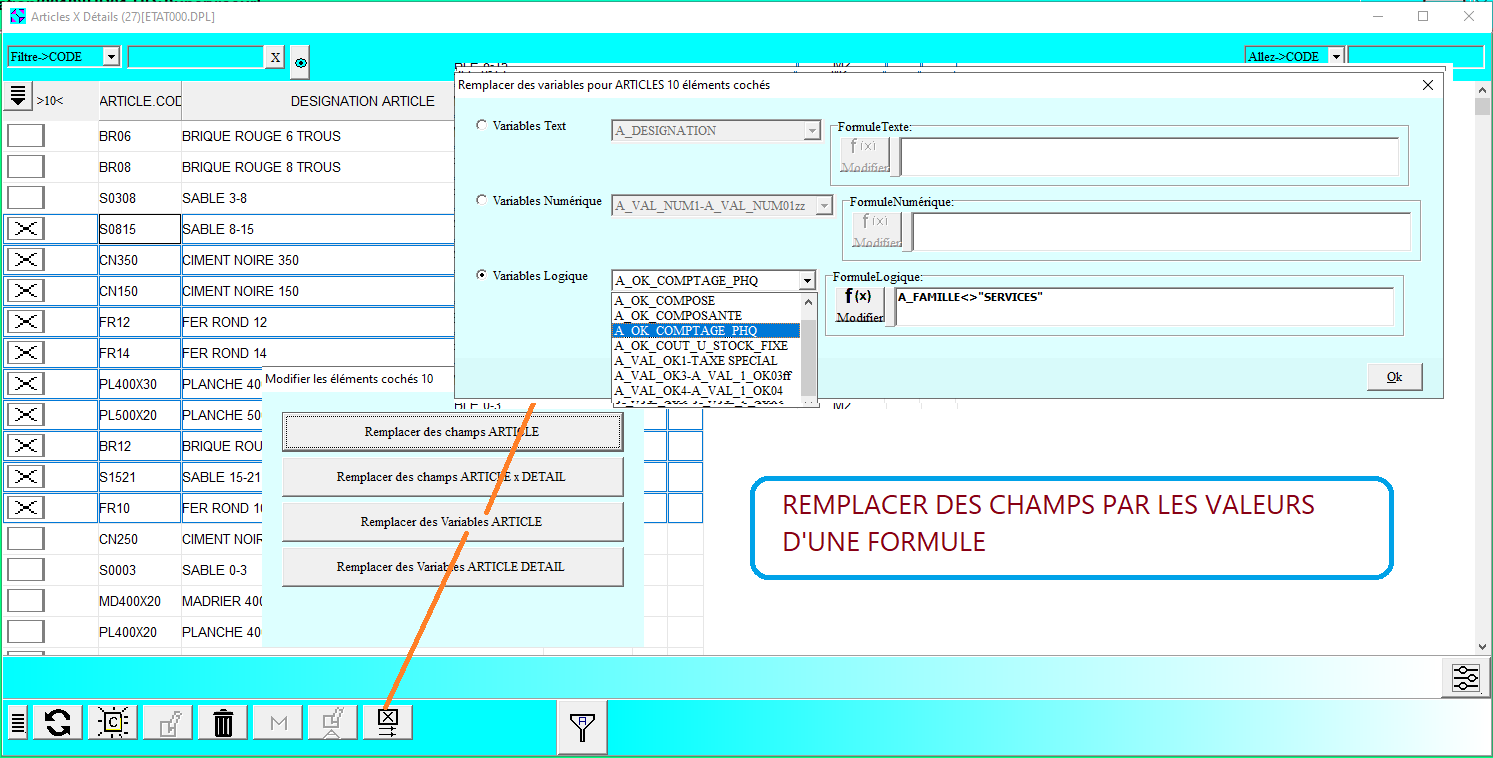Uncheck the box for CN350 row
Screen dimensions: 1493x758
click(x=26, y=260)
